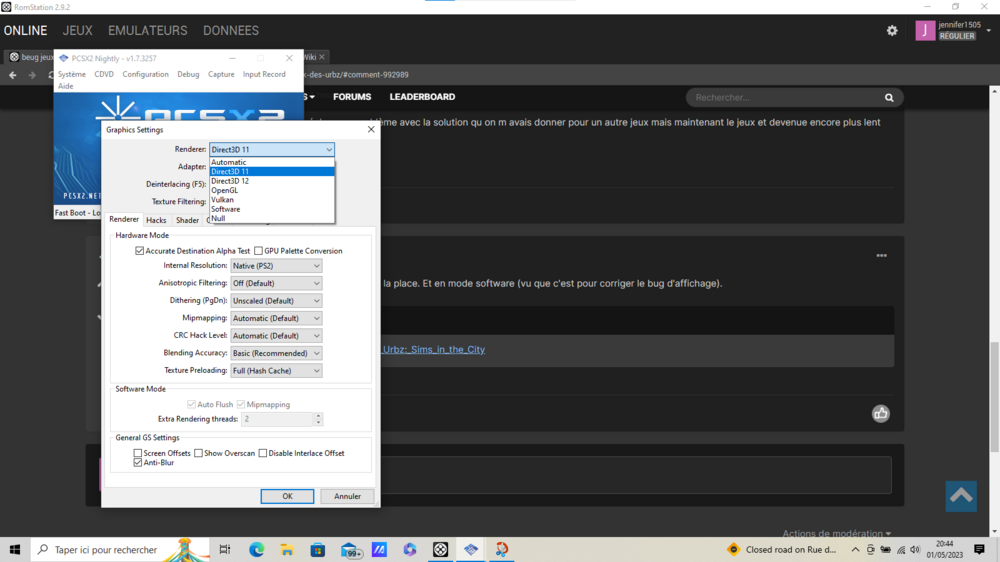Image resolution: width=1000 pixels, height=562 pixels.
Task: Open the notification center icon in taskbar
Action: click(978, 550)
